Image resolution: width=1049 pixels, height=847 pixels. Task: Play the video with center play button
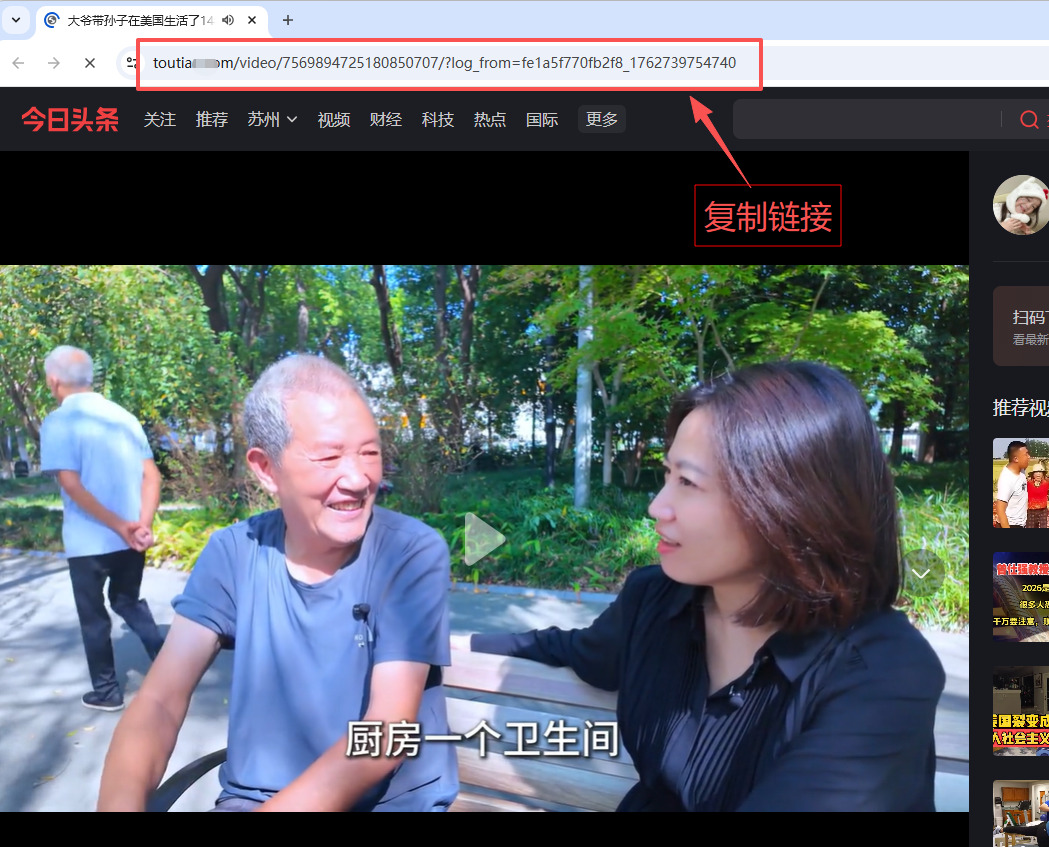pyautogui.click(x=484, y=540)
